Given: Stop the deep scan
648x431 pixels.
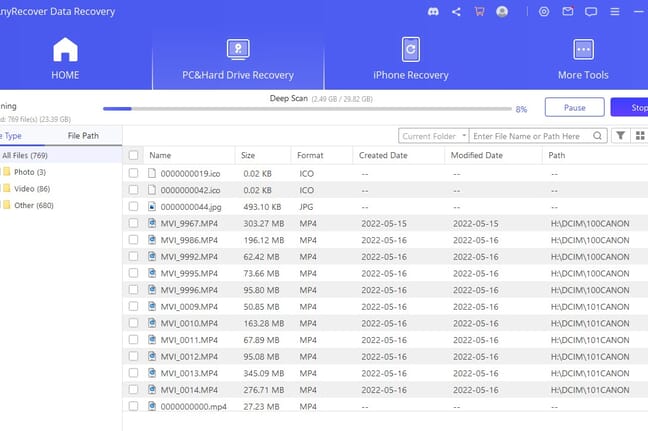Looking at the screenshot, I should click(x=629, y=107).
